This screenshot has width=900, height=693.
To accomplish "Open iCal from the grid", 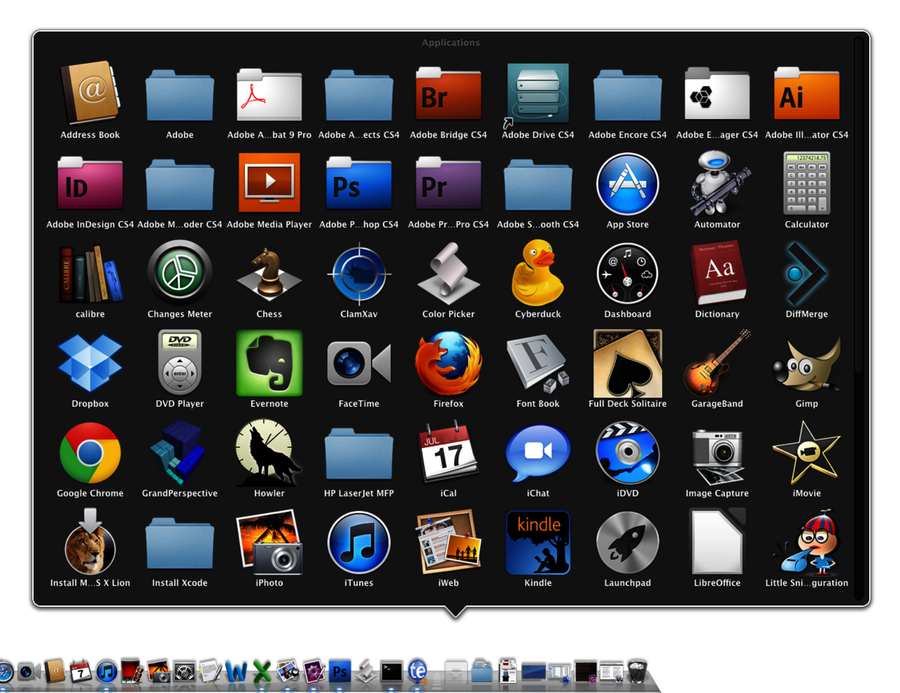I will (448, 452).
